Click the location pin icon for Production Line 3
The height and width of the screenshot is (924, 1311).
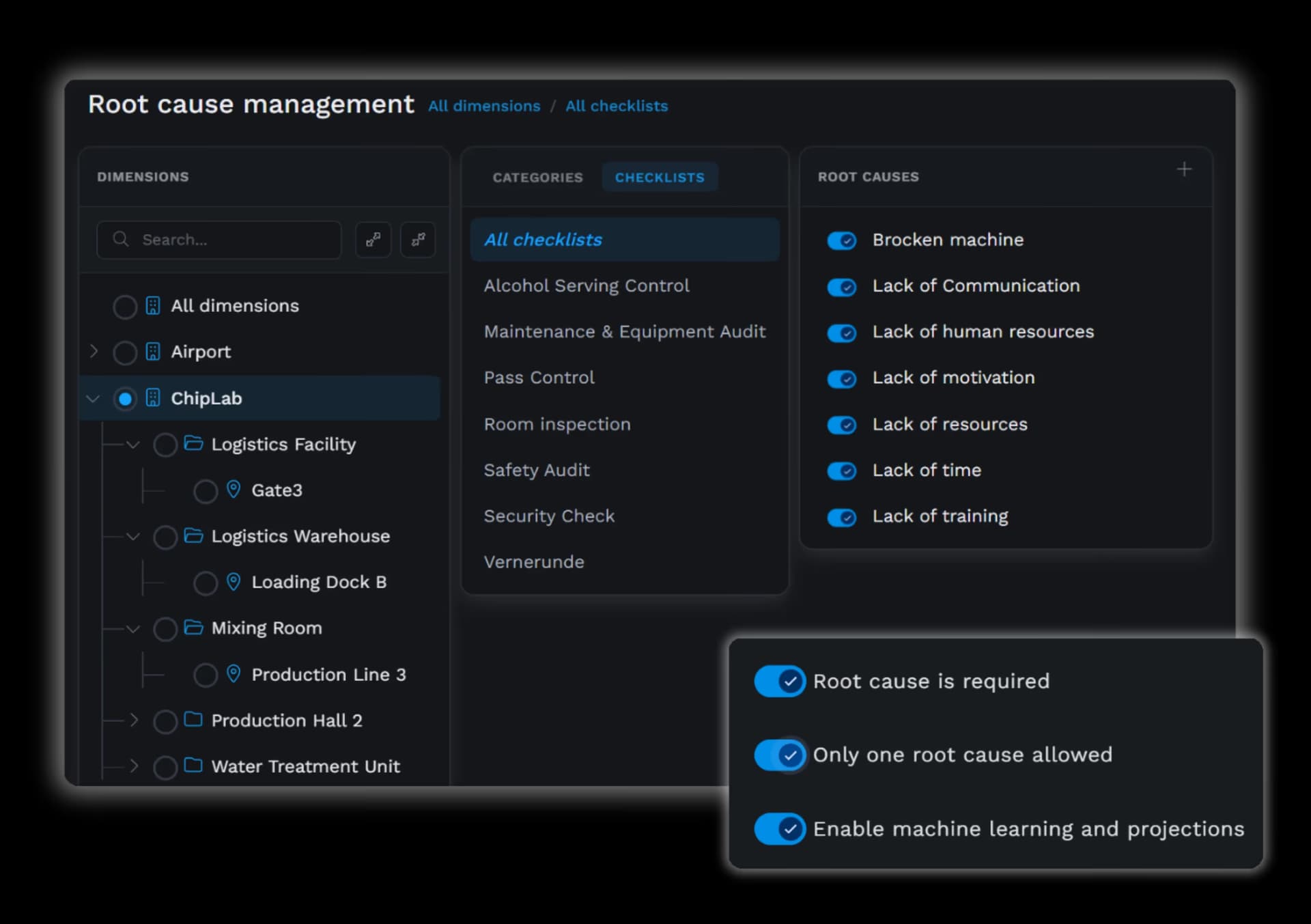point(234,673)
